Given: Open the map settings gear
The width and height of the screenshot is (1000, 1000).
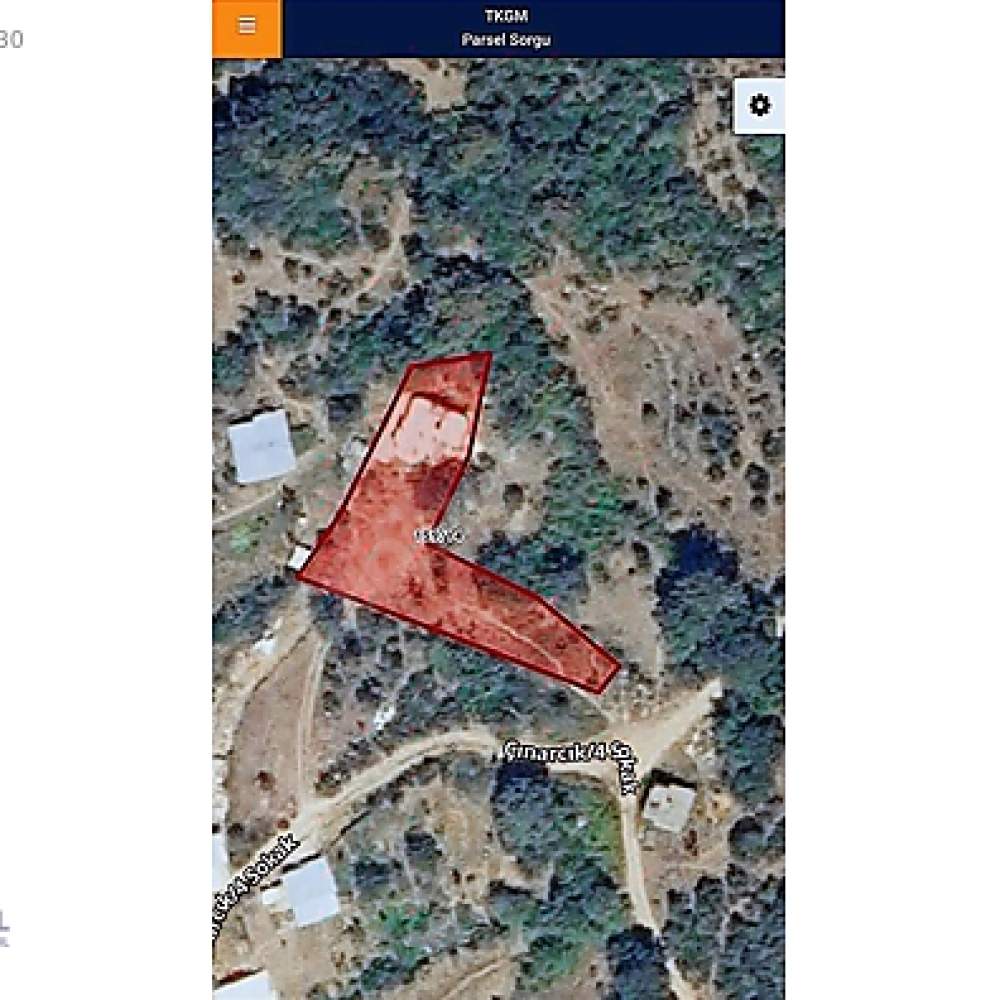Looking at the screenshot, I should click(759, 106).
